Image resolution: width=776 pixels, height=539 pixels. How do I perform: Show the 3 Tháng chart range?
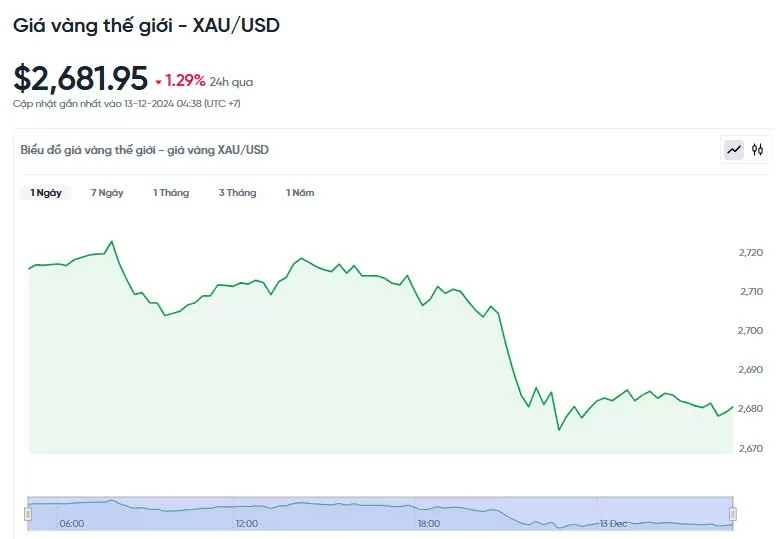(237, 193)
